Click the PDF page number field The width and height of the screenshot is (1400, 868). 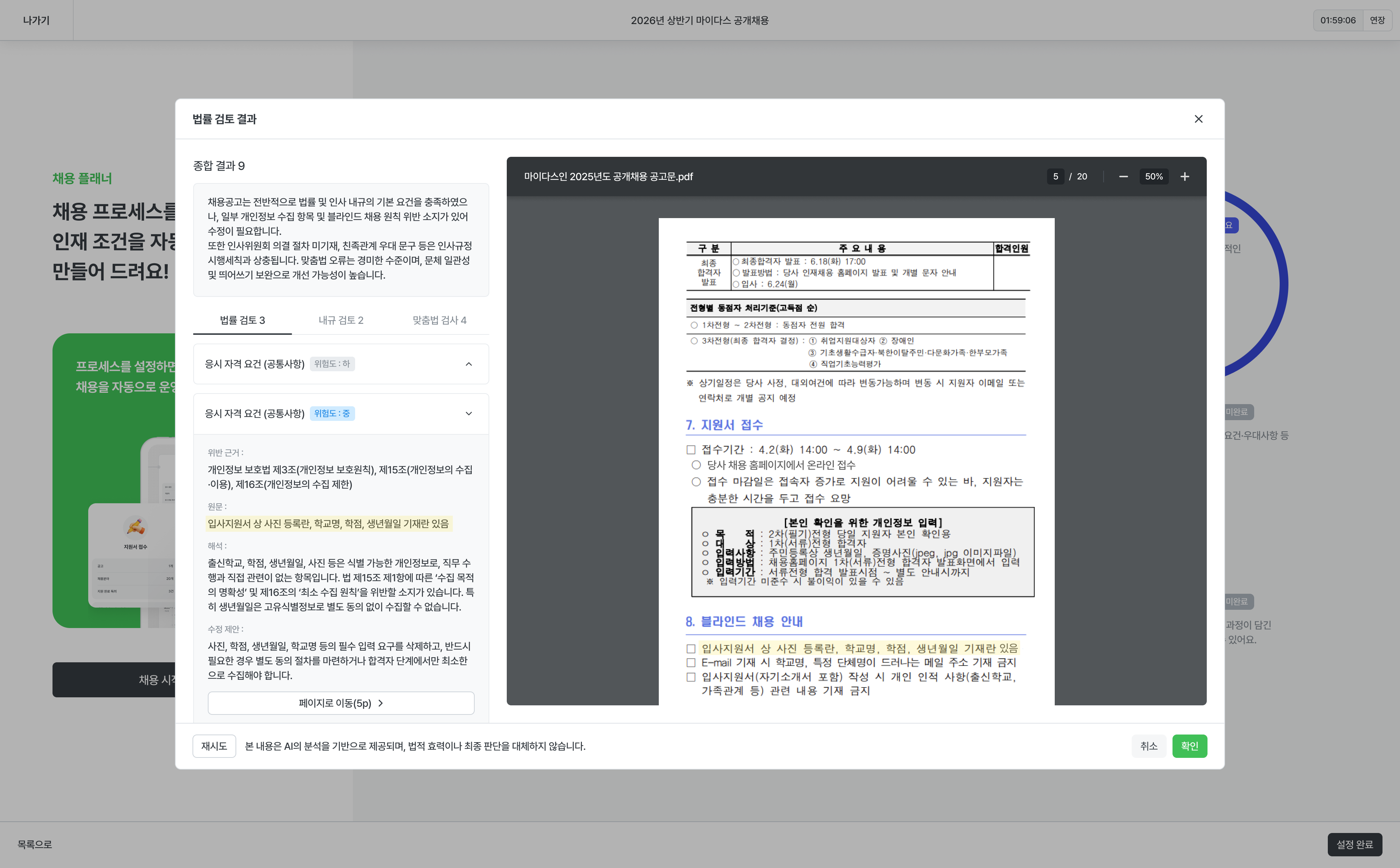click(1055, 177)
